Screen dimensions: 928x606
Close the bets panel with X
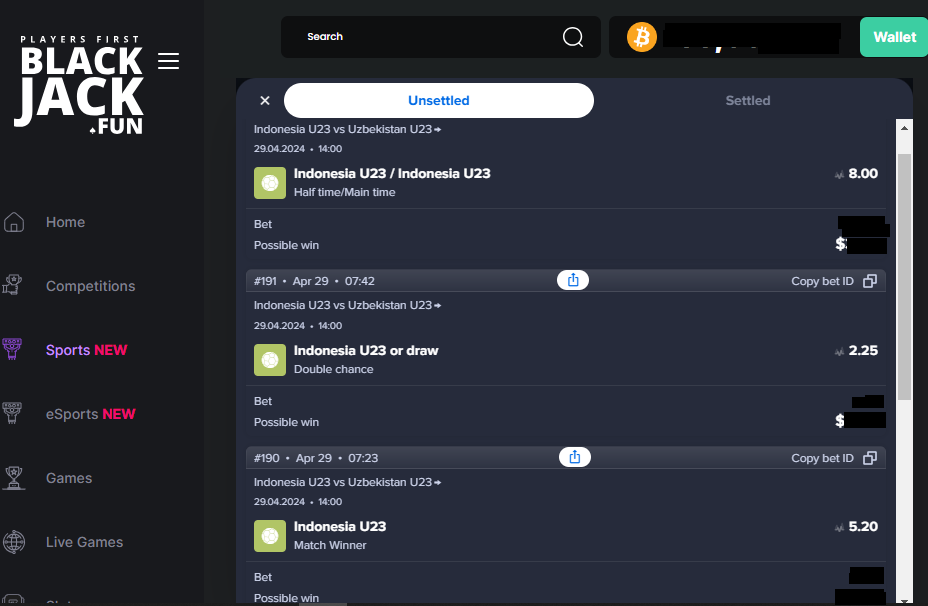[265, 101]
